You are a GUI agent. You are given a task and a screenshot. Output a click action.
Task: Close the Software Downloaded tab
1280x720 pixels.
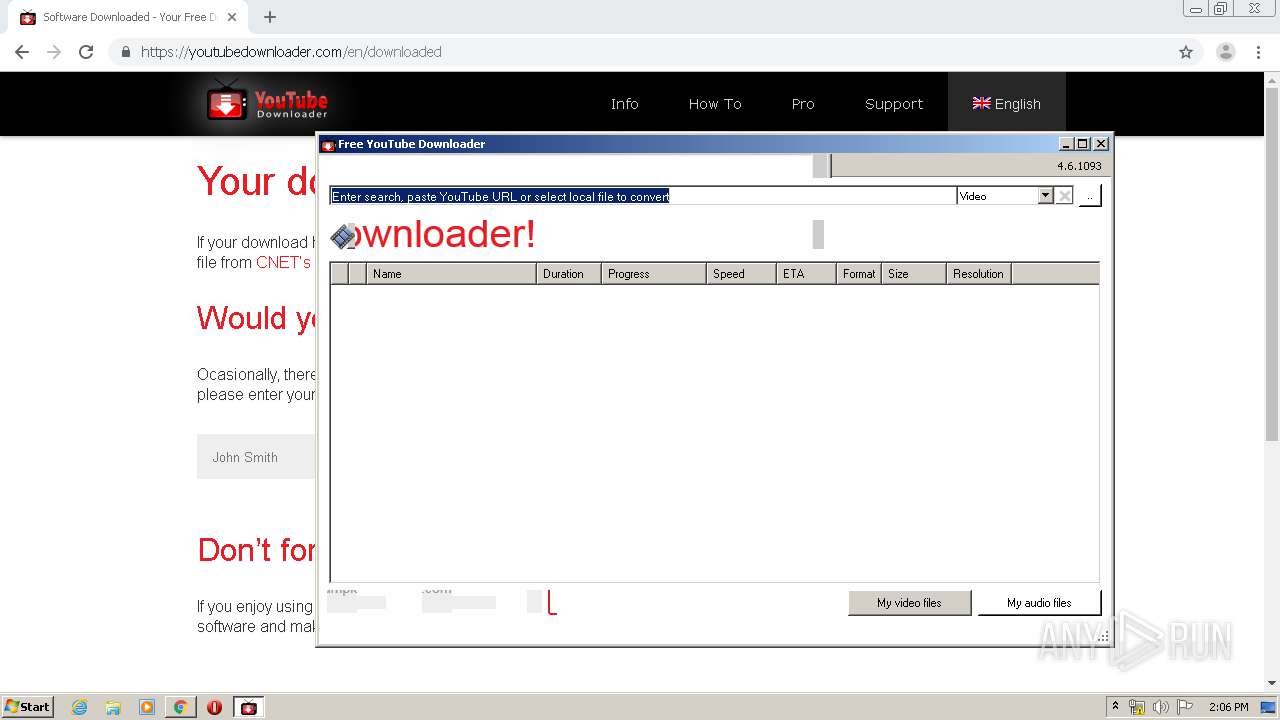[232, 17]
